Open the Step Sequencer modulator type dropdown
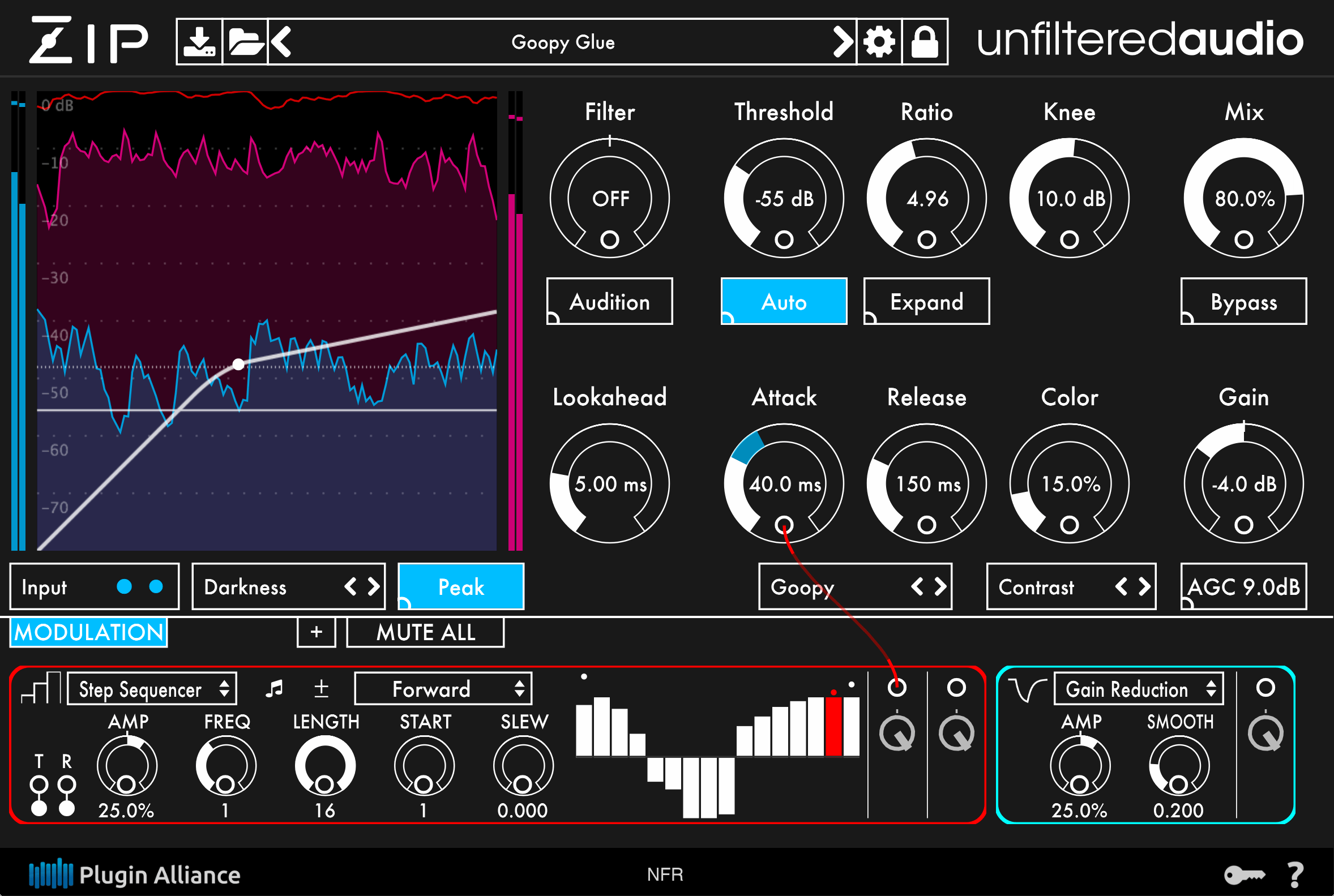 [x=151, y=689]
